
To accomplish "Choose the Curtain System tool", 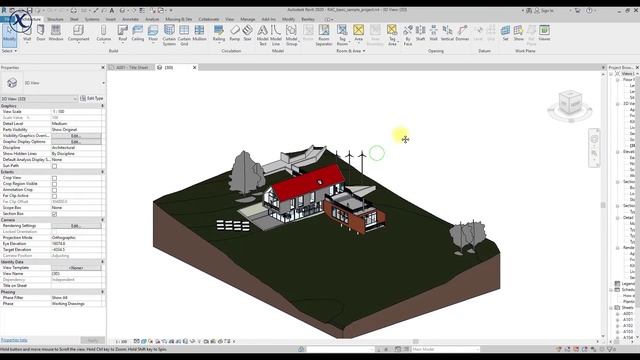I will pos(169,35).
